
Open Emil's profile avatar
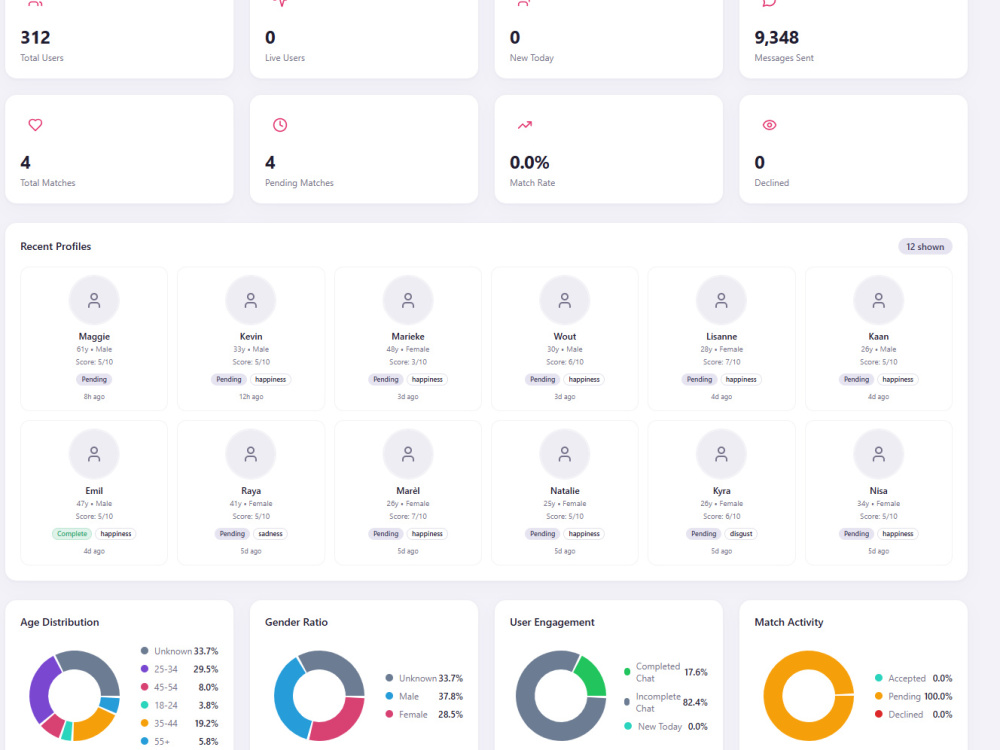pos(94,454)
